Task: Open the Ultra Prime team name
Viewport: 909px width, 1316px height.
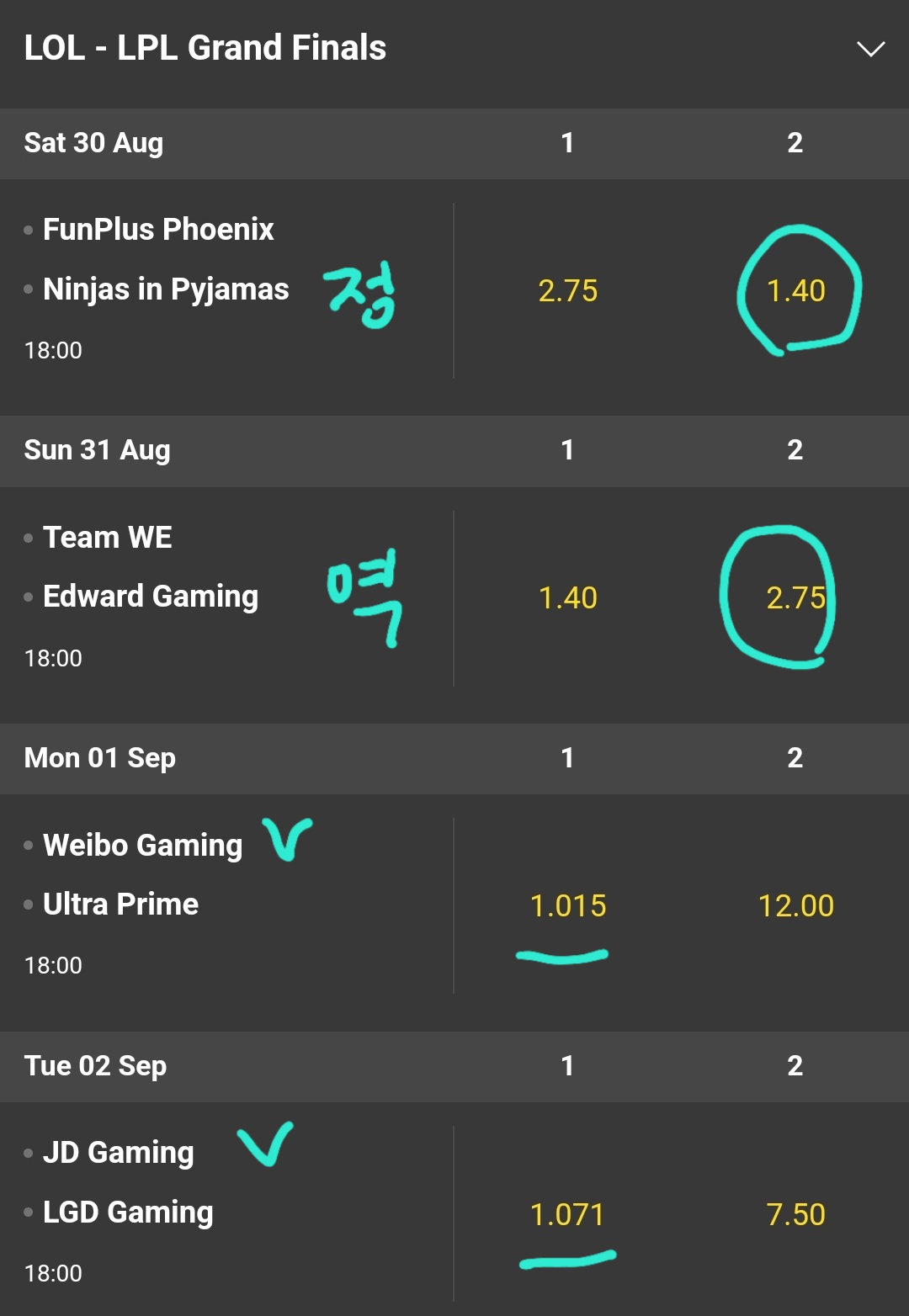Action: click(x=120, y=905)
